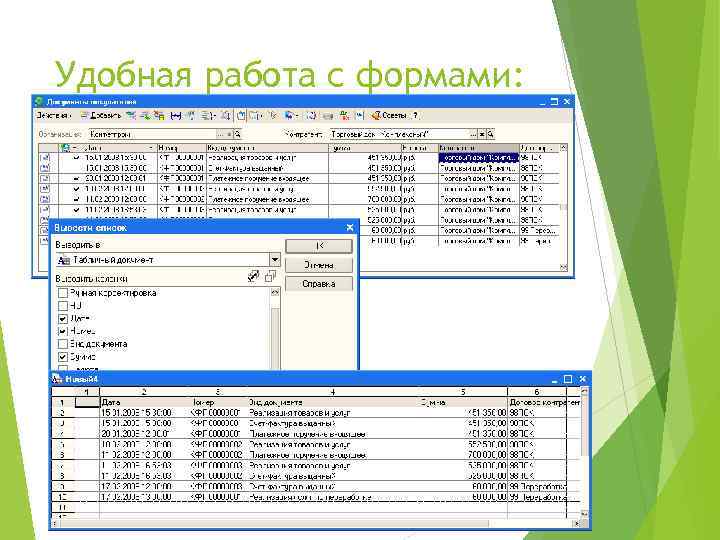Close the list output dialog

click(x=350, y=227)
